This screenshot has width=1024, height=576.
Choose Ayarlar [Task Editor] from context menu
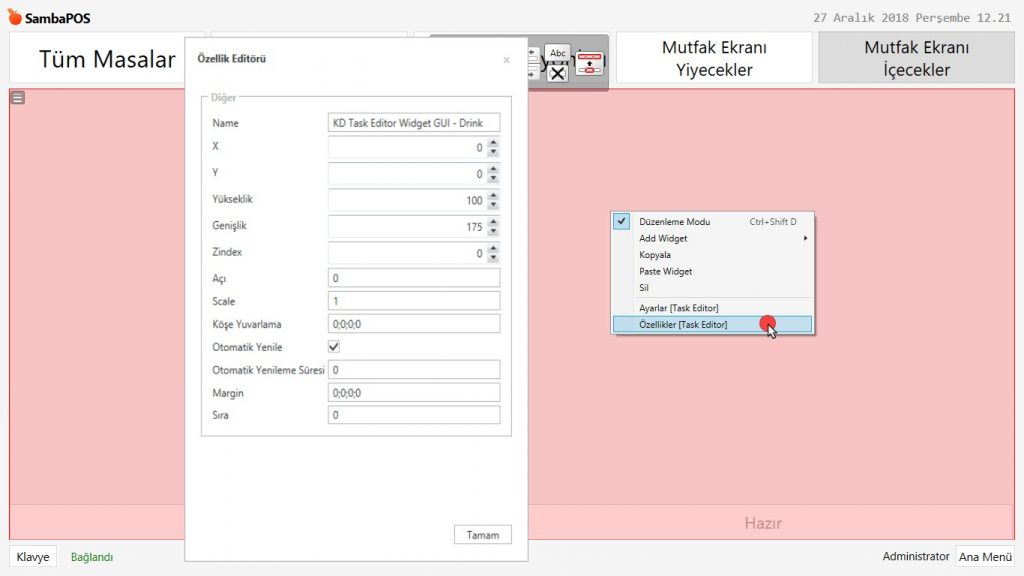pyautogui.click(x=679, y=308)
